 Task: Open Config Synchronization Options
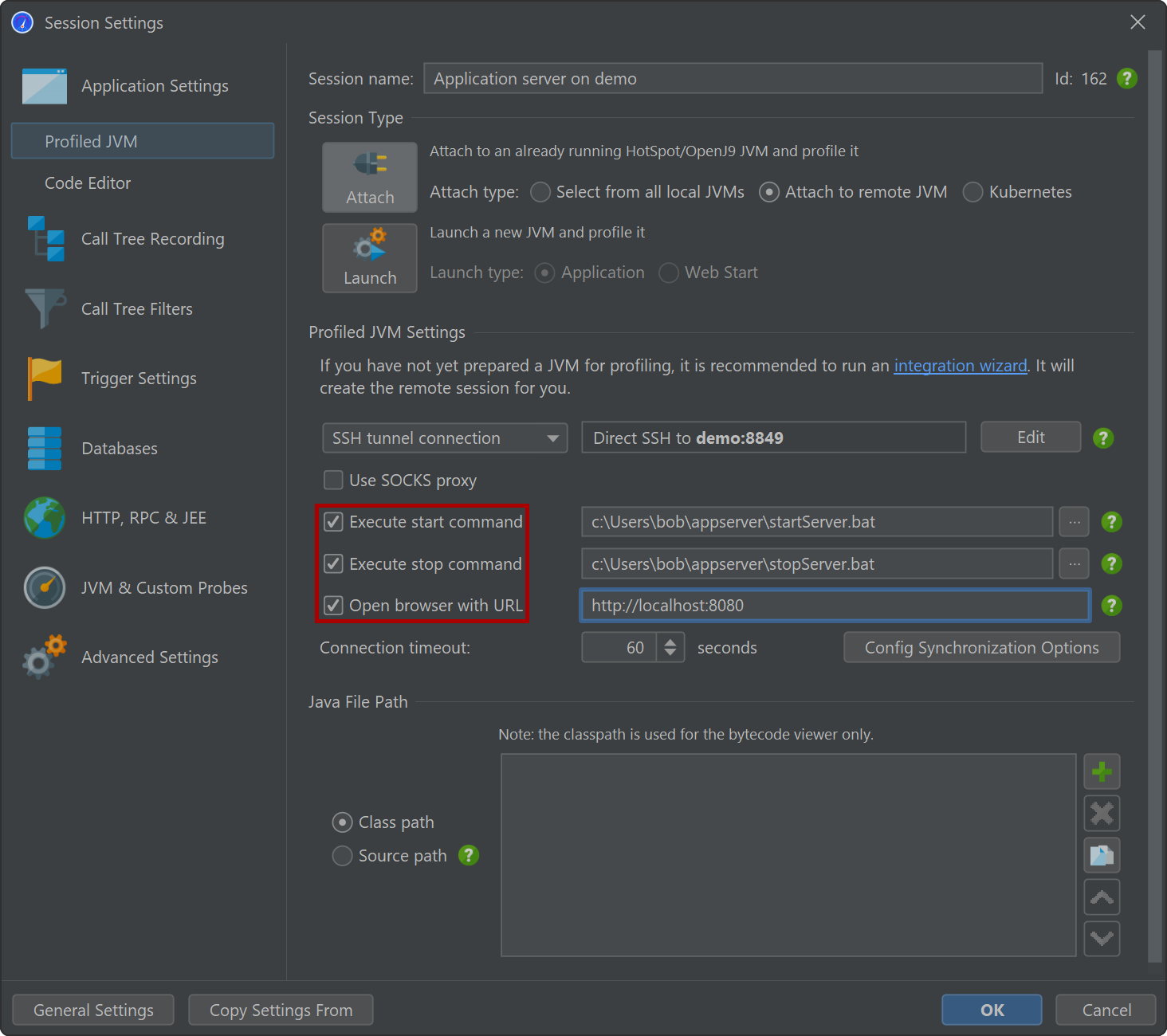point(981,648)
